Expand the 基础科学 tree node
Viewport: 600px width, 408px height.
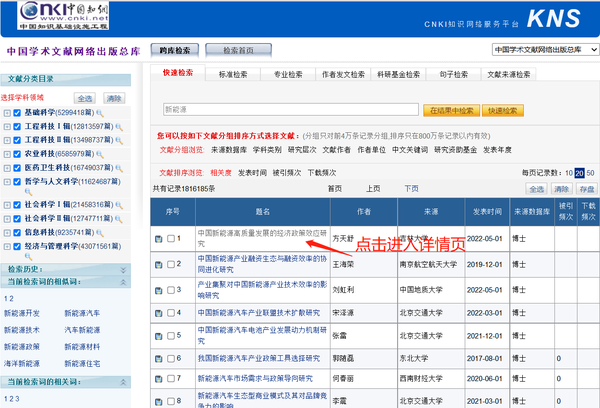coord(7,113)
